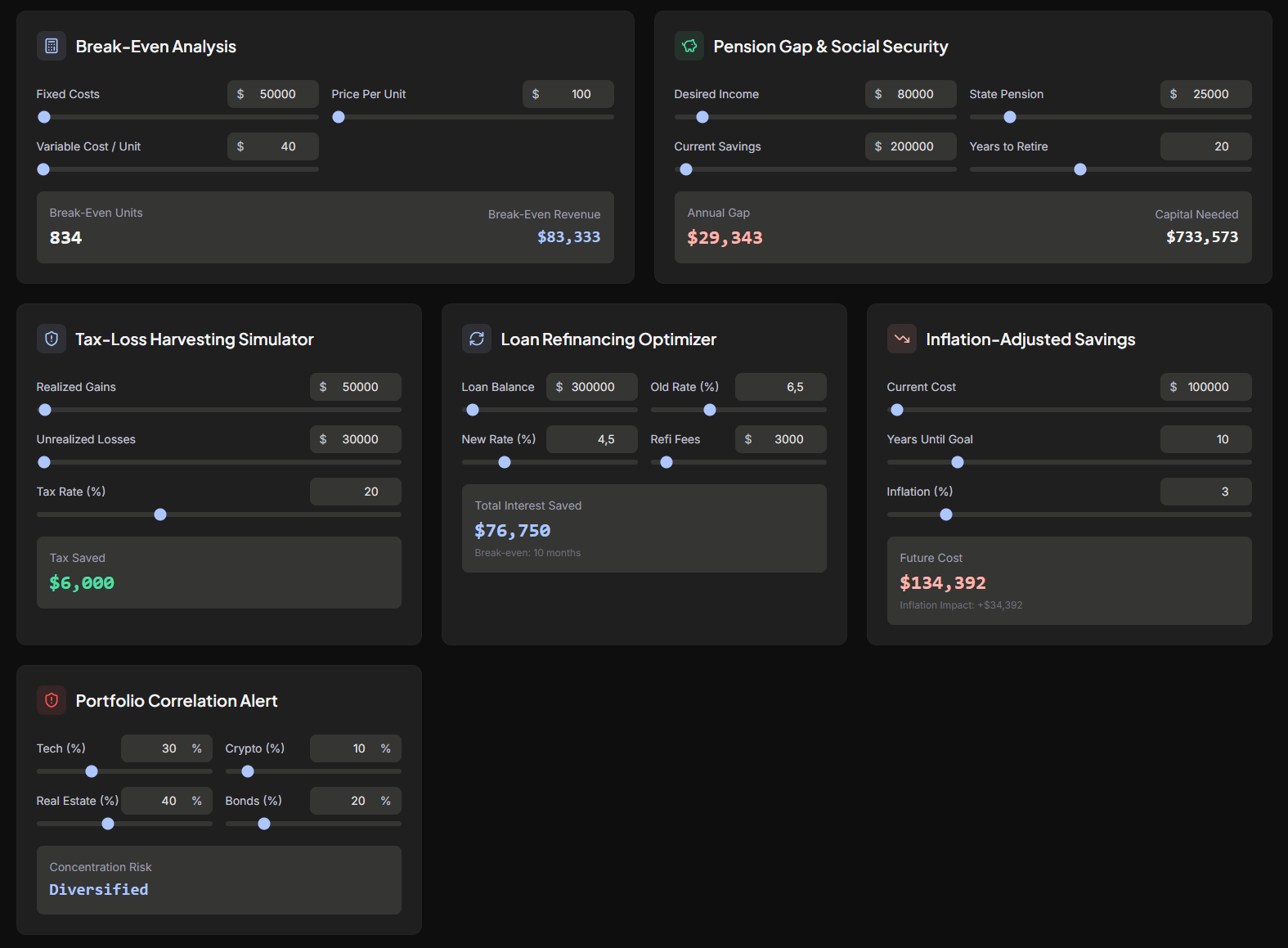Edit the Variable Cost per Unit field
This screenshot has height=948, width=1288.
coord(273,146)
